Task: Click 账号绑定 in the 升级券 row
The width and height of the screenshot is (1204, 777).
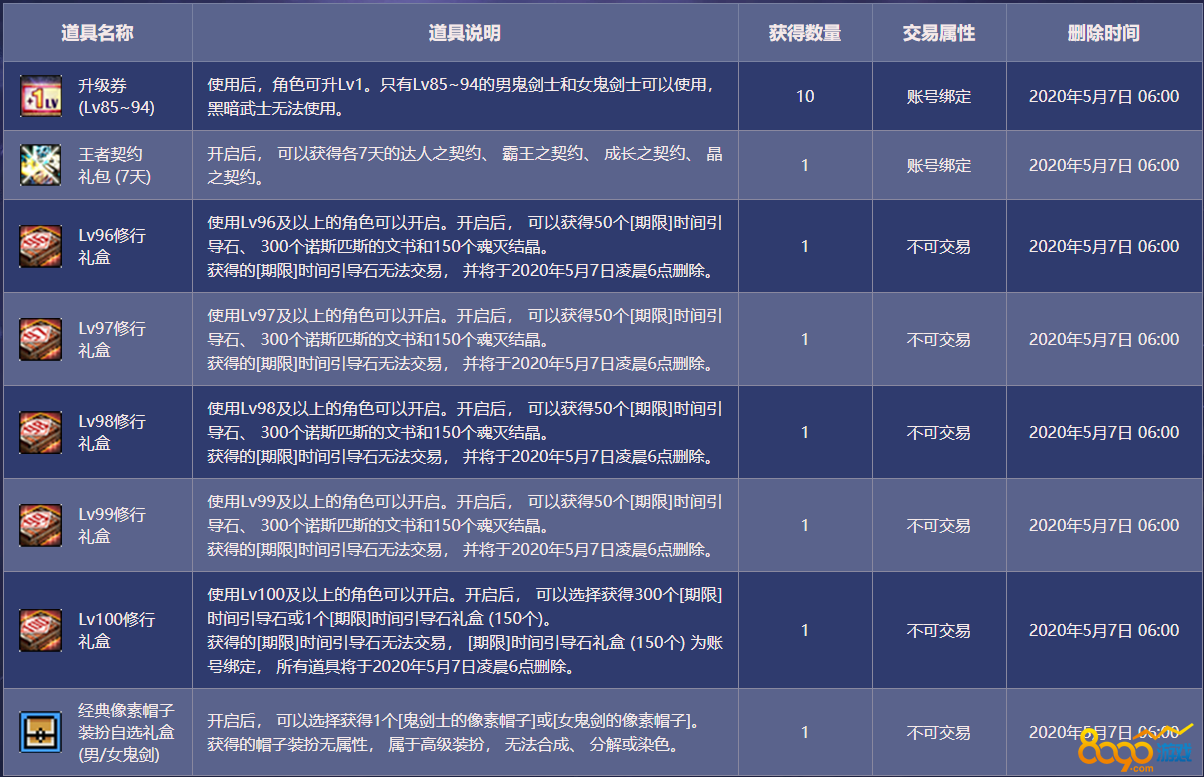Action: coord(938,97)
